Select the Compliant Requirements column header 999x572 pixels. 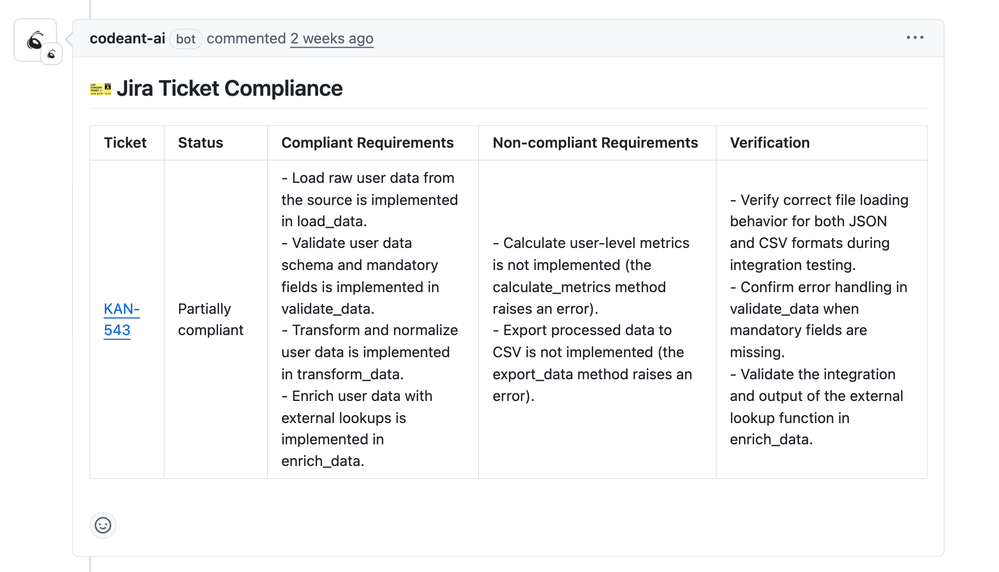[367, 143]
